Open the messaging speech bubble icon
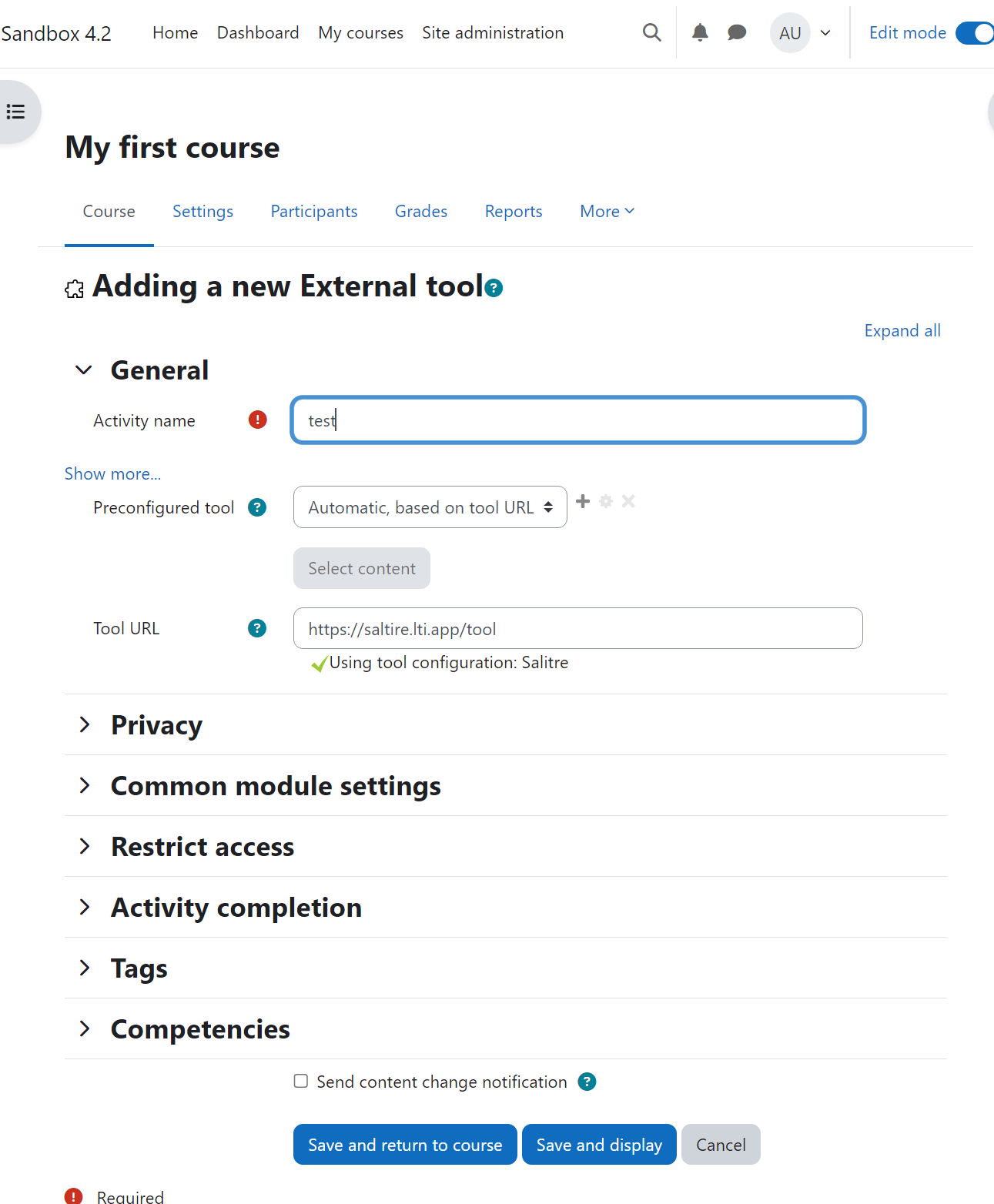 [x=737, y=32]
